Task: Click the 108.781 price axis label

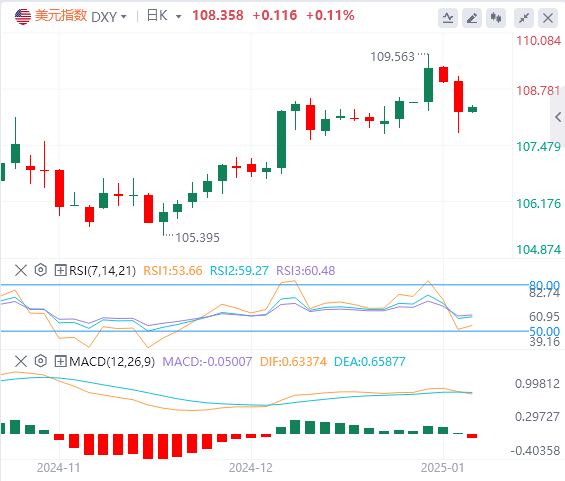Action: 539,90
